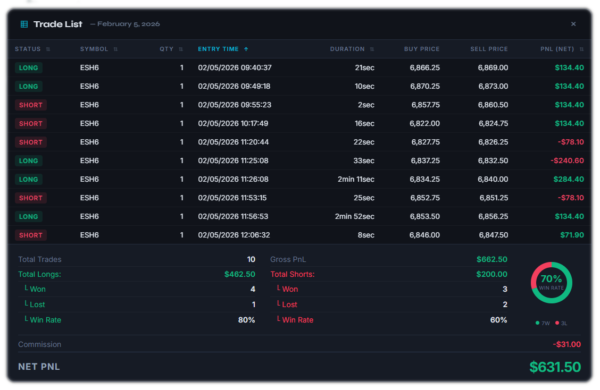The width and height of the screenshot is (600, 390).
Task: Click the NET PNL total $631.50
Action: coord(555,367)
